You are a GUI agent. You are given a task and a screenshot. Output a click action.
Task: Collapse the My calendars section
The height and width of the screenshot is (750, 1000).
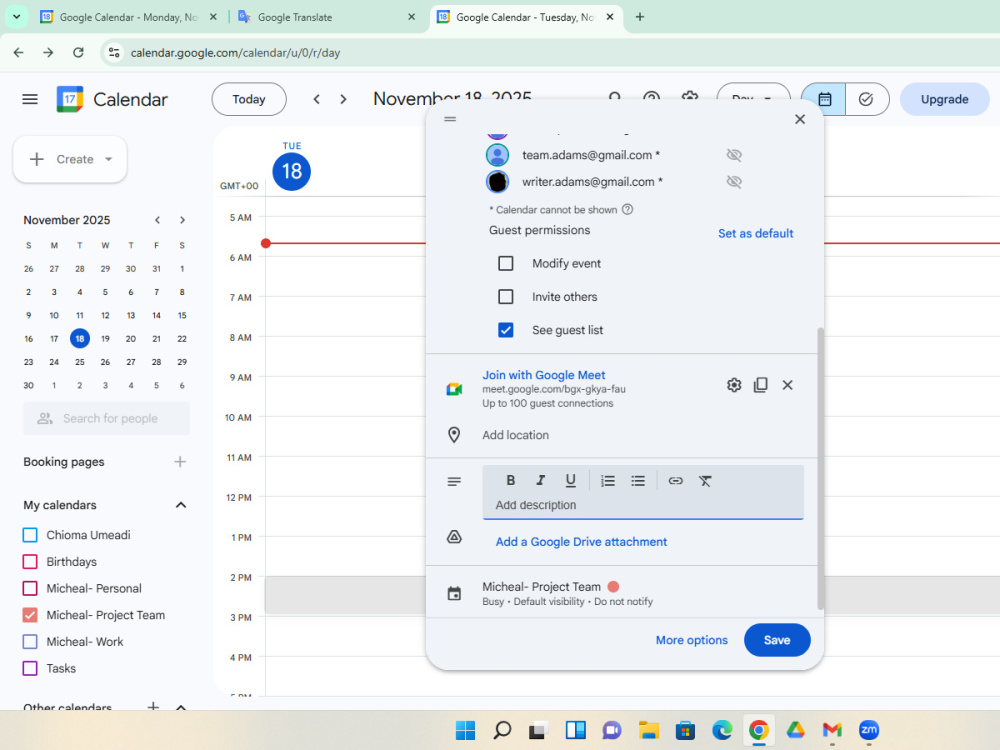coord(181,505)
